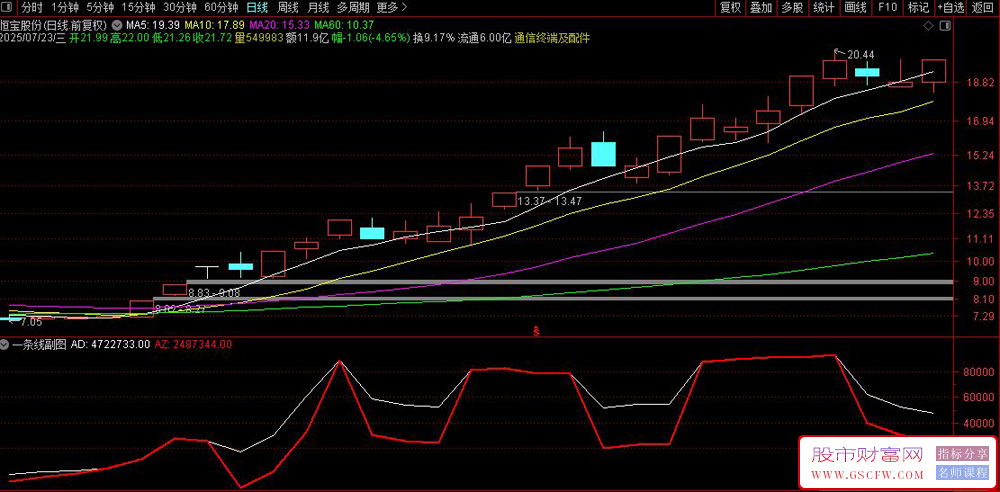Click the 换9.17% turnover value

click(434, 38)
